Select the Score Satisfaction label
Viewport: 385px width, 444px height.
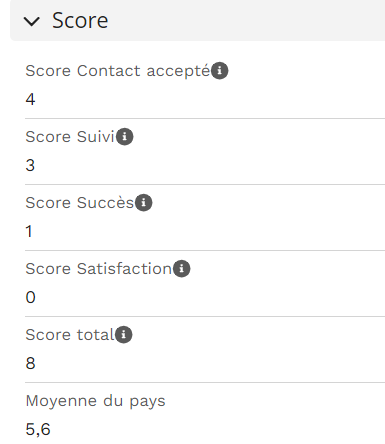[99, 269]
